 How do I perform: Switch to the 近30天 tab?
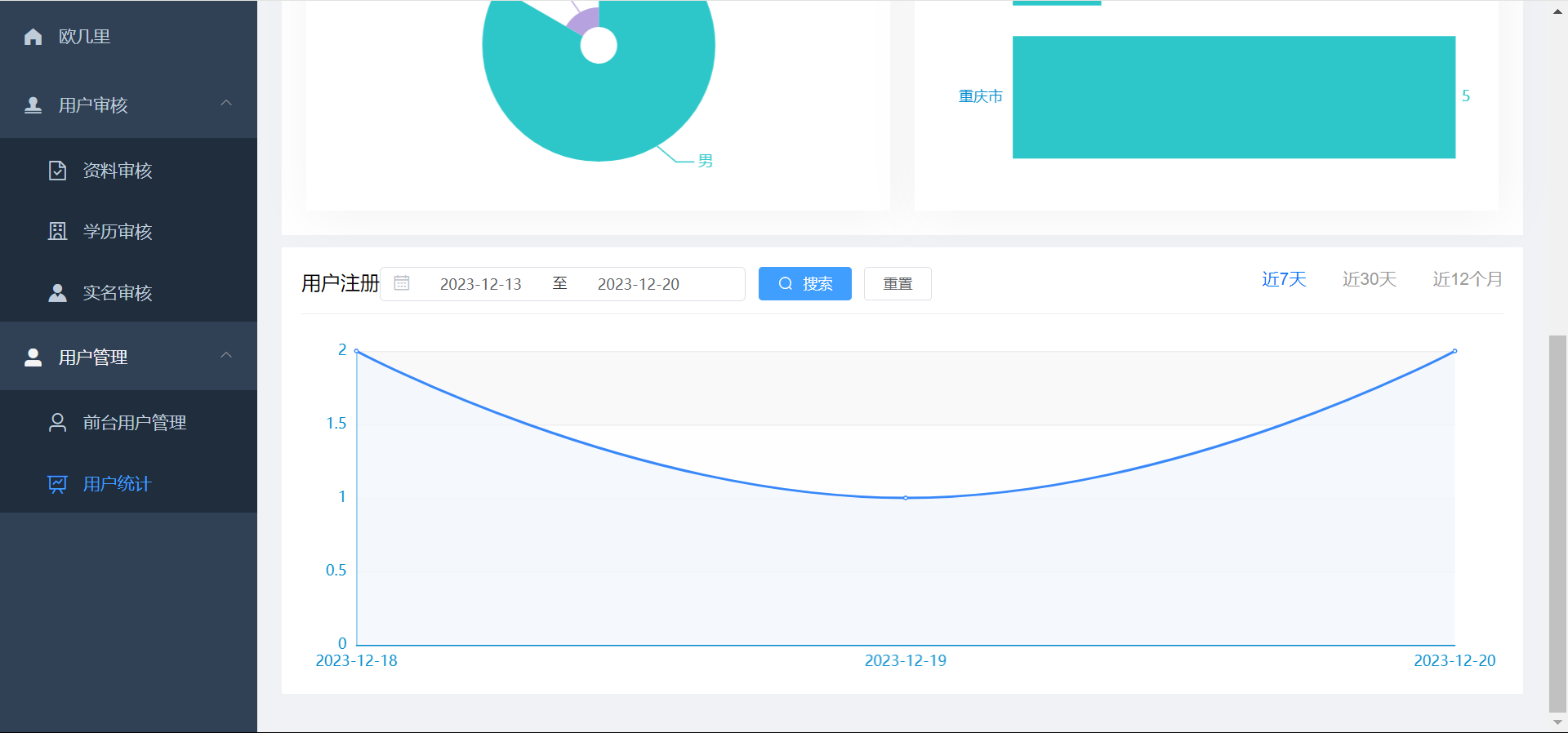click(x=1369, y=279)
